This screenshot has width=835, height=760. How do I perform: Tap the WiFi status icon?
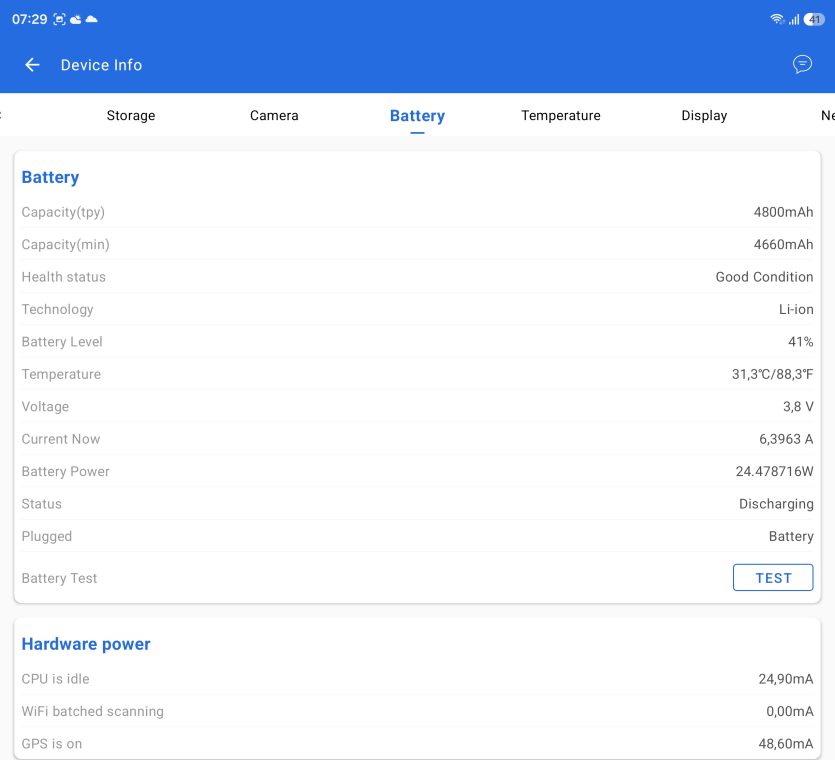click(x=777, y=19)
